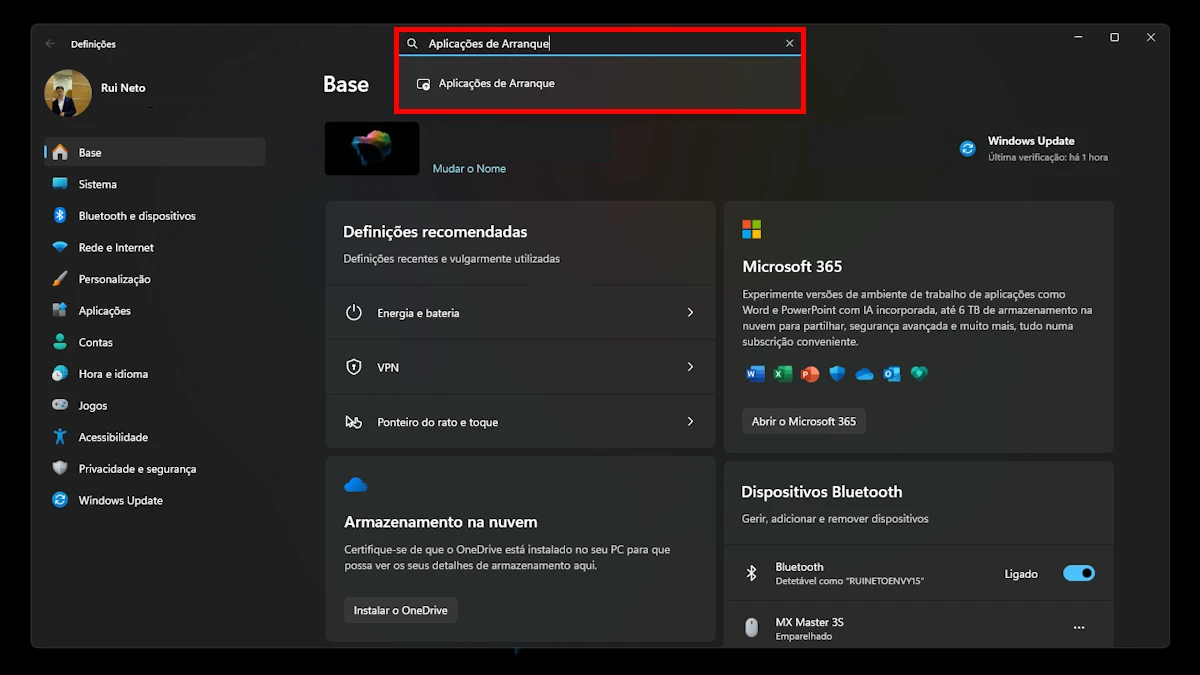
Task: Click the PowerPoint icon in Microsoft 365
Action: 810,374
